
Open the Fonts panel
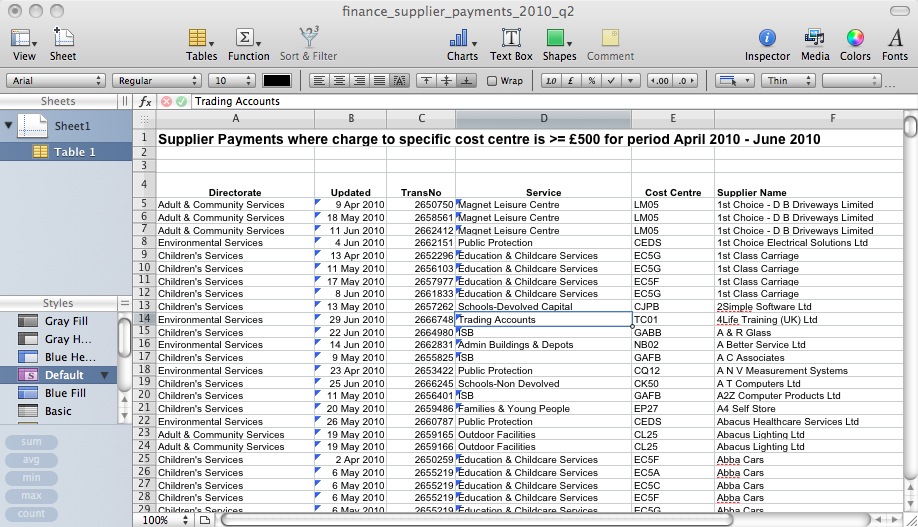(x=895, y=45)
